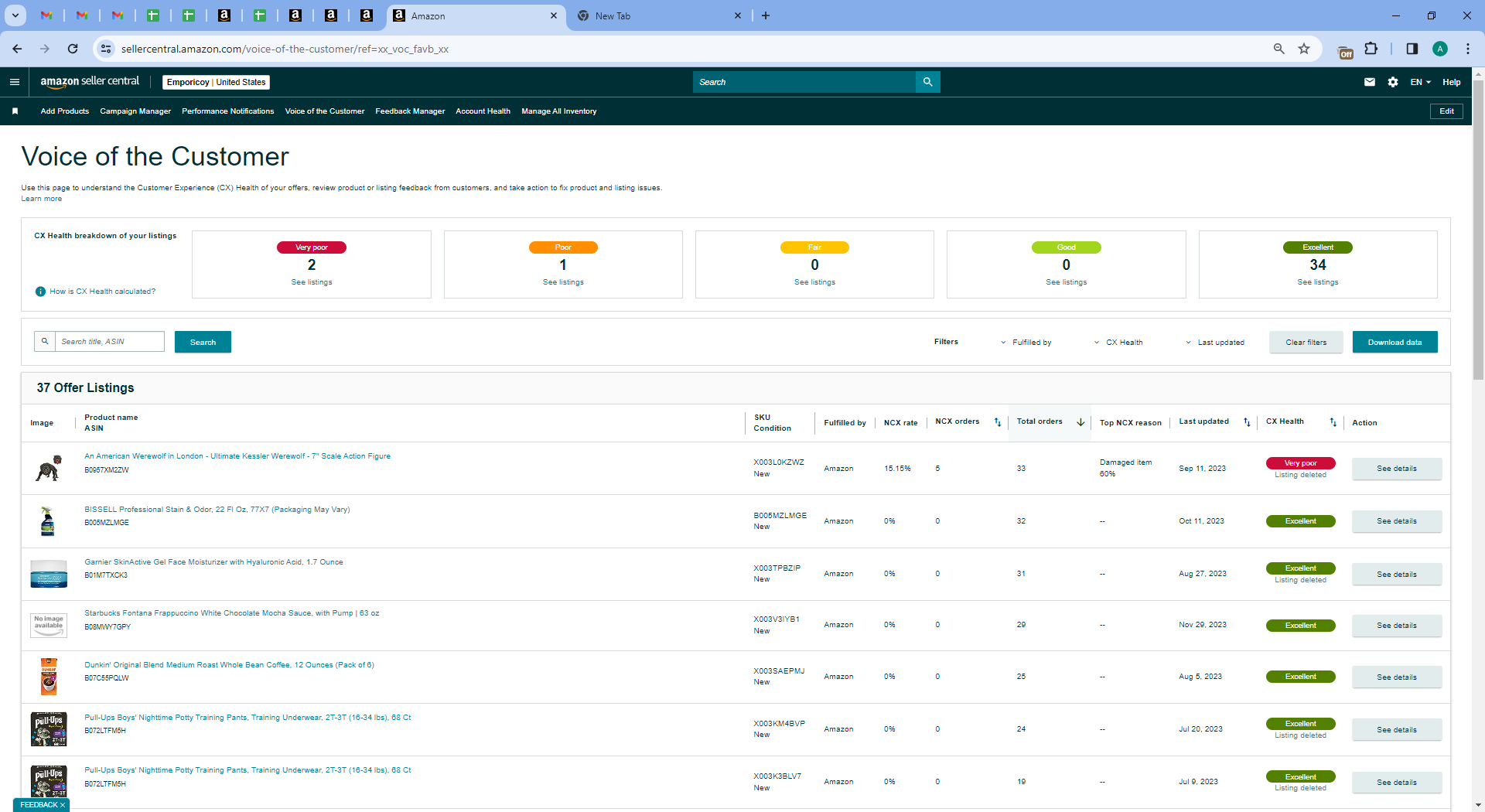This screenshot has width=1485, height=812.
Task: Open the Chrome tab search chevron
Action: click(15, 15)
